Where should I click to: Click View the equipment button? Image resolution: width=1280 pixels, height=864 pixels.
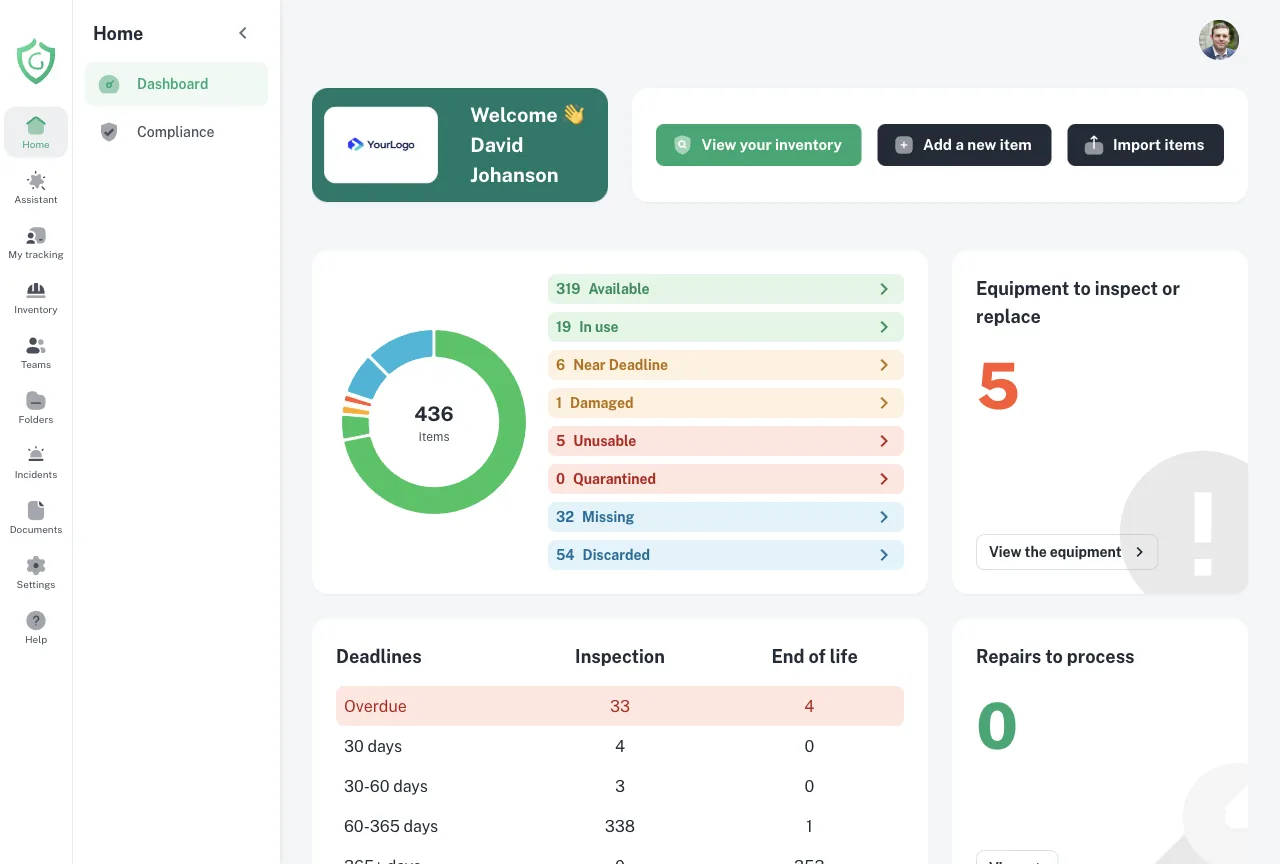1067,552
